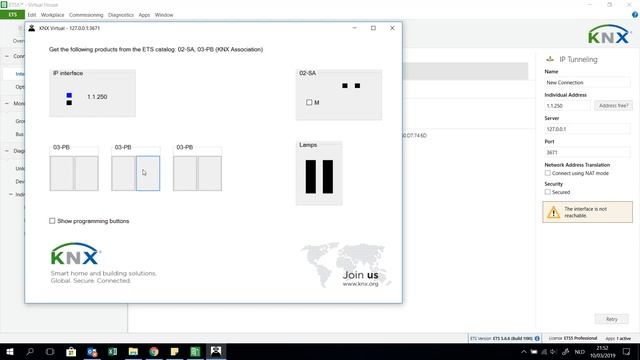Open the Diagnostics menu
Viewport: 640px width, 360px height.
pyautogui.click(x=121, y=15)
